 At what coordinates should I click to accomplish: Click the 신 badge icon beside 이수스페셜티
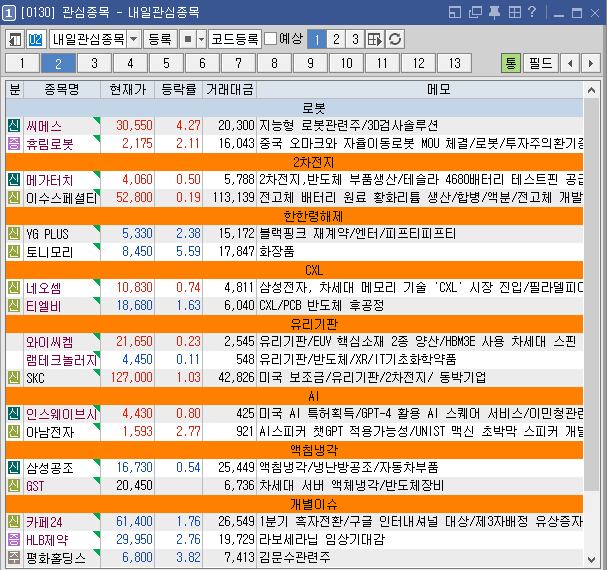tap(14, 197)
